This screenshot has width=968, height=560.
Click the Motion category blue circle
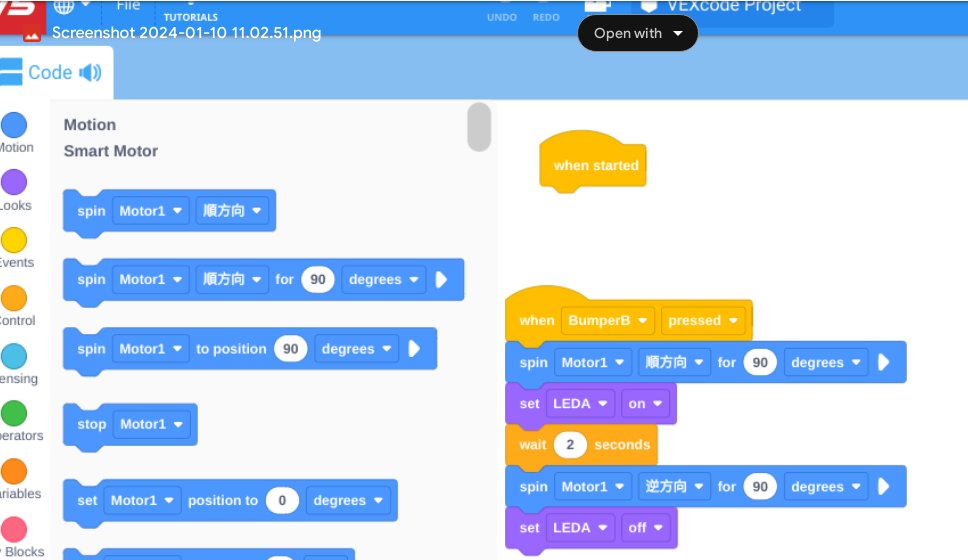coord(14,125)
